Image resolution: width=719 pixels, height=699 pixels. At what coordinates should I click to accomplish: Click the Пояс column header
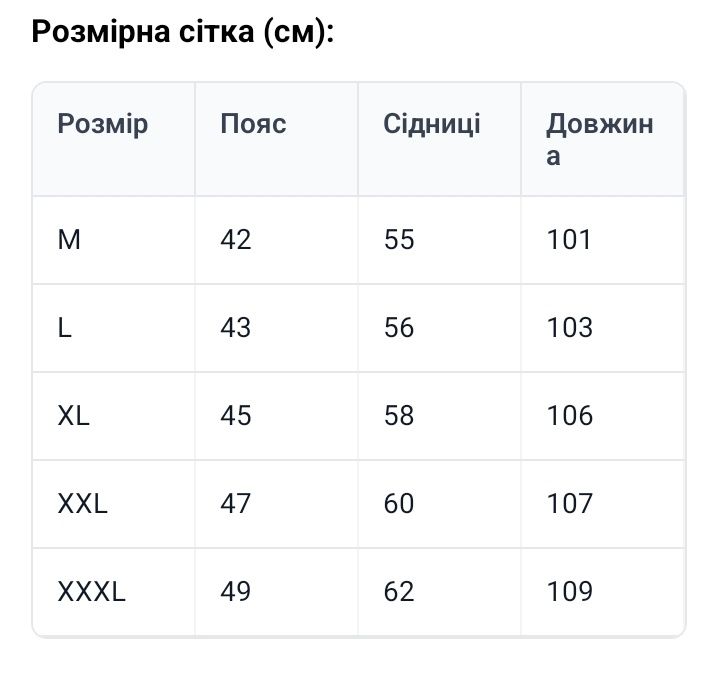click(x=253, y=124)
